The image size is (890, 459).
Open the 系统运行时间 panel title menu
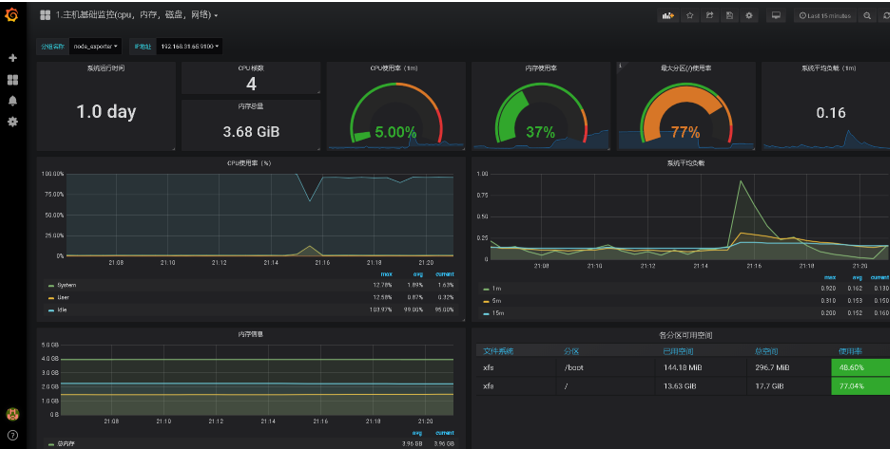106,68
